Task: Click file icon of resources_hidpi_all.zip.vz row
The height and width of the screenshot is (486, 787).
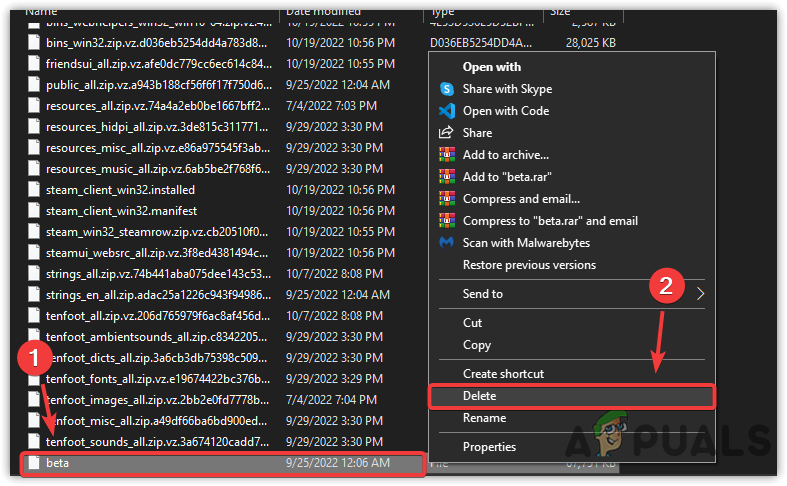Action: pos(34,127)
